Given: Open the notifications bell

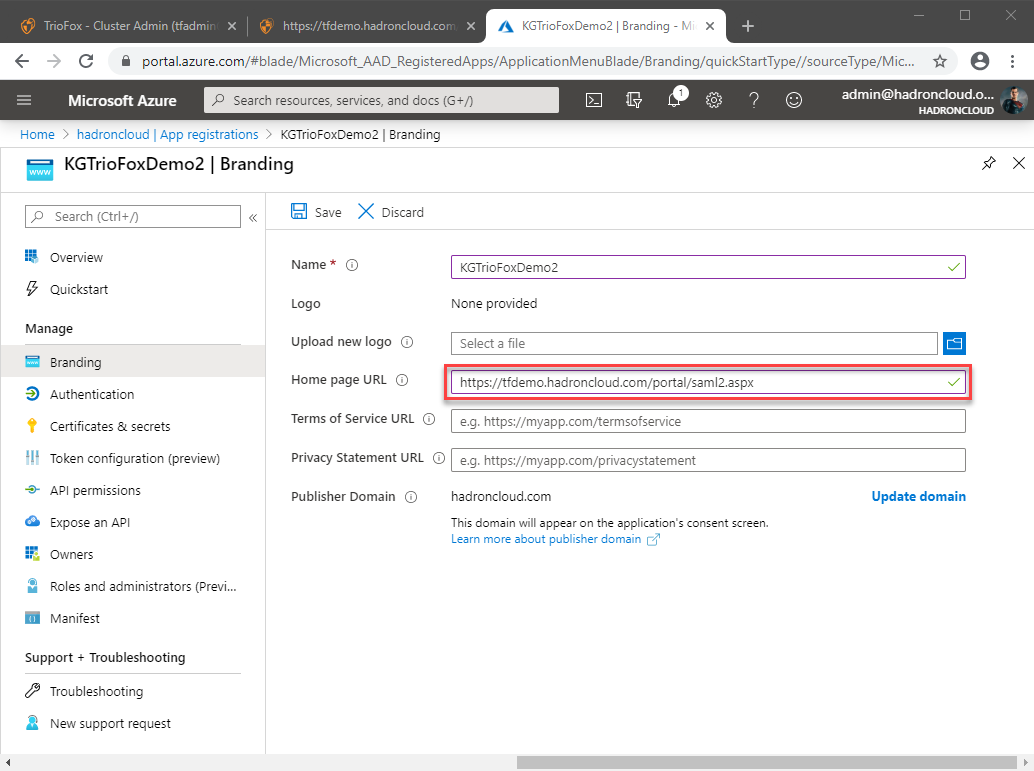Looking at the screenshot, I should pyautogui.click(x=674, y=100).
